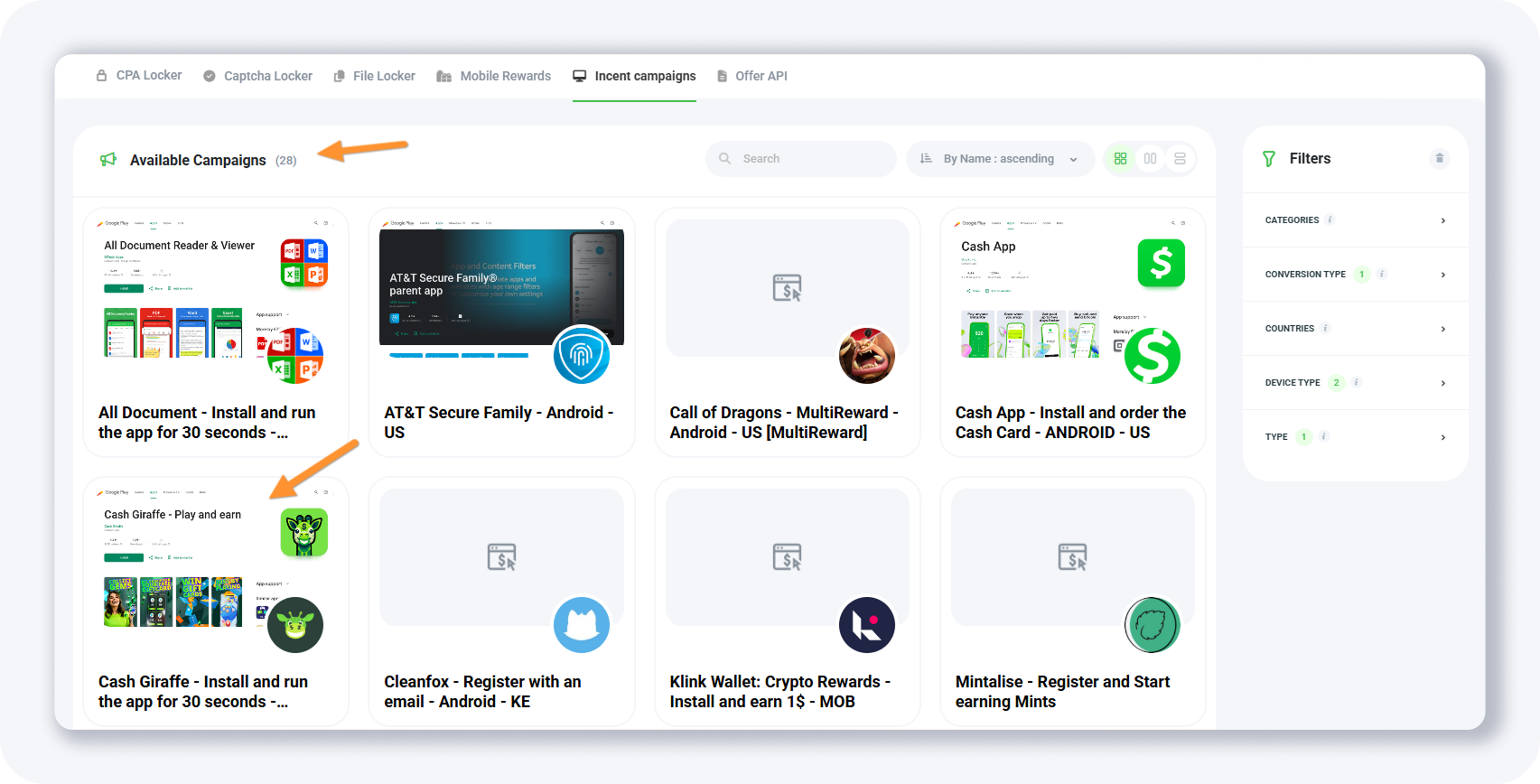Open the CPA Locker tab
Image resolution: width=1540 pixels, height=784 pixels.
click(x=139, y=76)
